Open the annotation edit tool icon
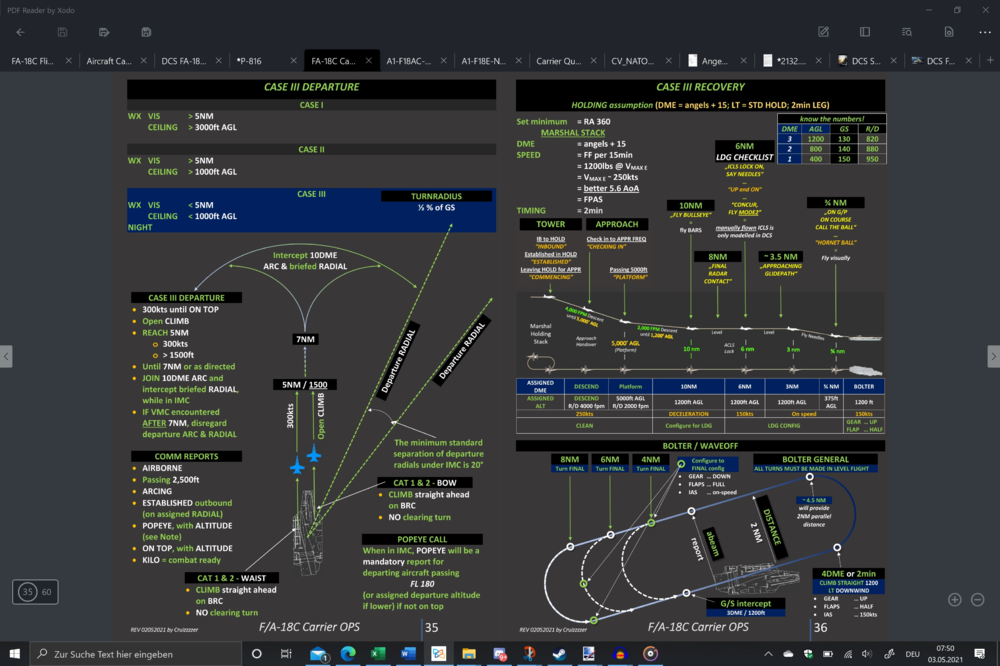 point(823,32)
